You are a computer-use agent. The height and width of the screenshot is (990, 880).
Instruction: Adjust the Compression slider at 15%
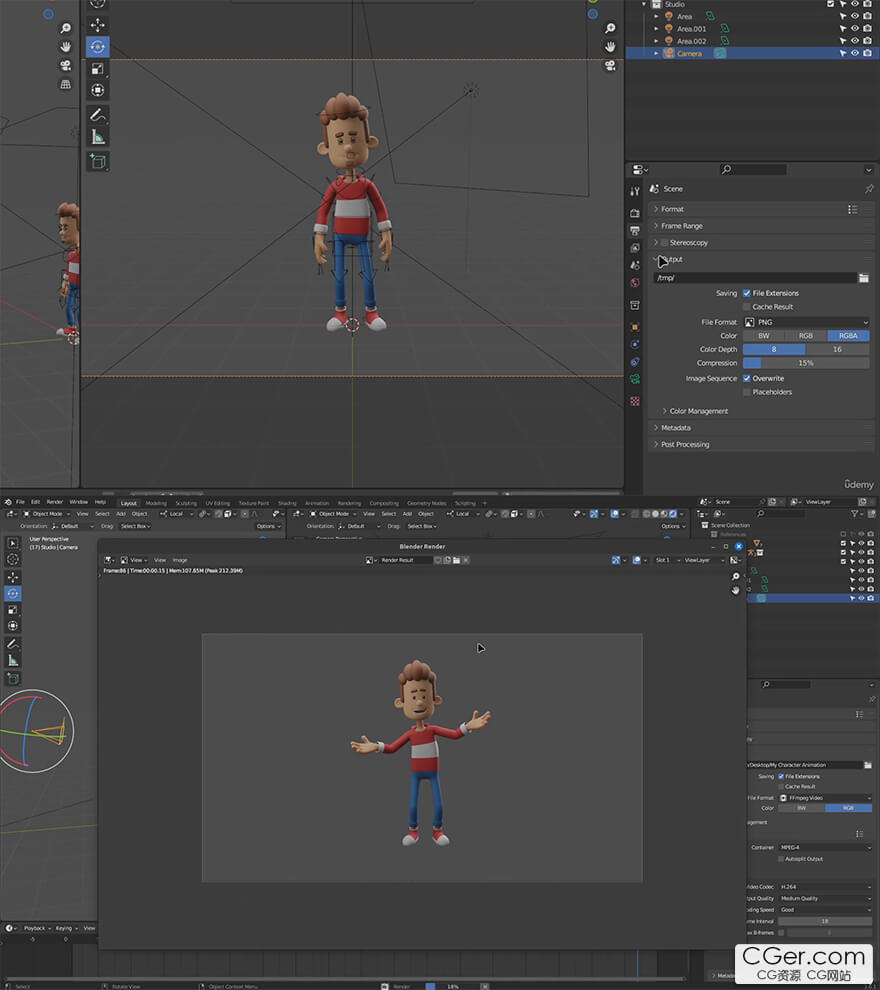click(806, 363)
